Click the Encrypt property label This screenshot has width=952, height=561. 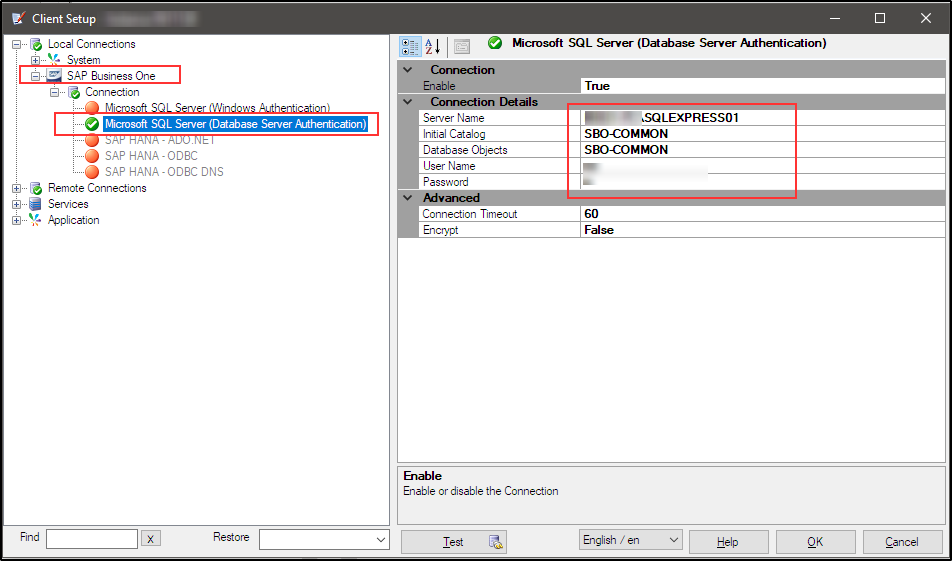(x=440, y=230)
